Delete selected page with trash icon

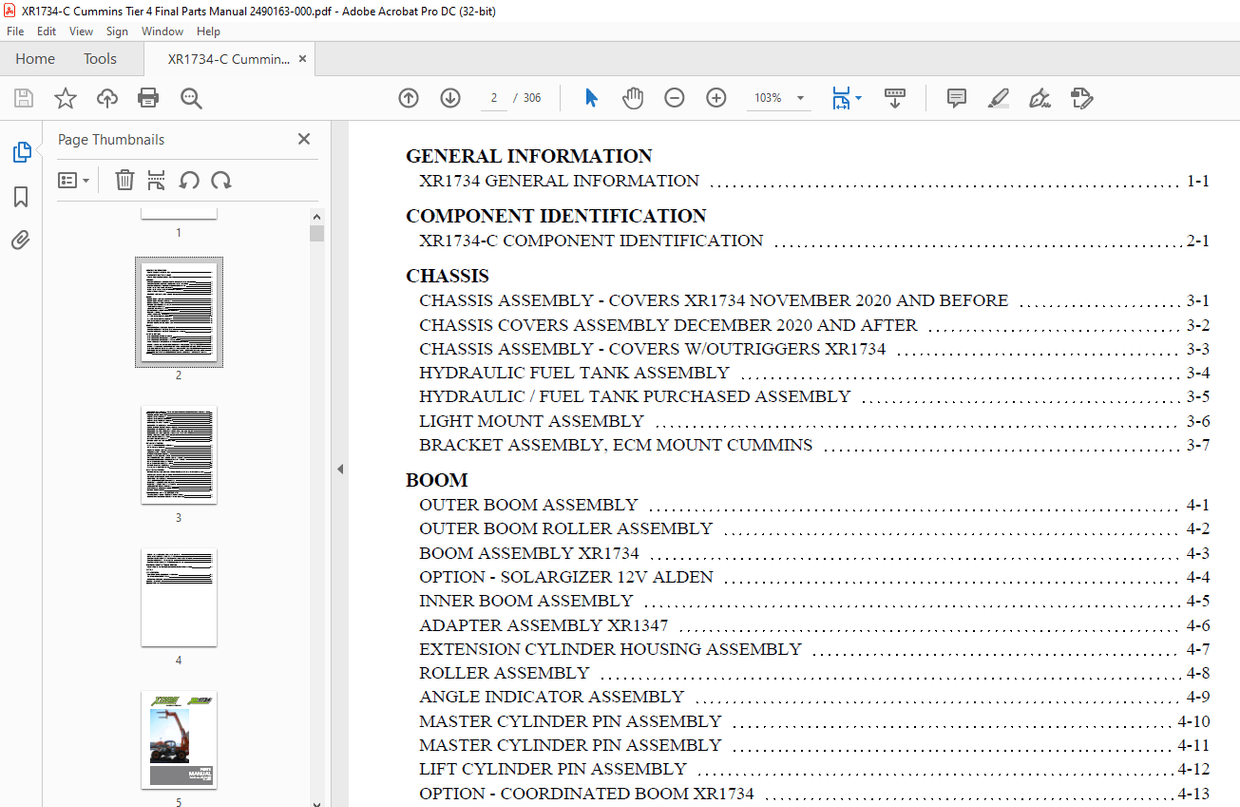pyautogui.click(x=124, y=180)
